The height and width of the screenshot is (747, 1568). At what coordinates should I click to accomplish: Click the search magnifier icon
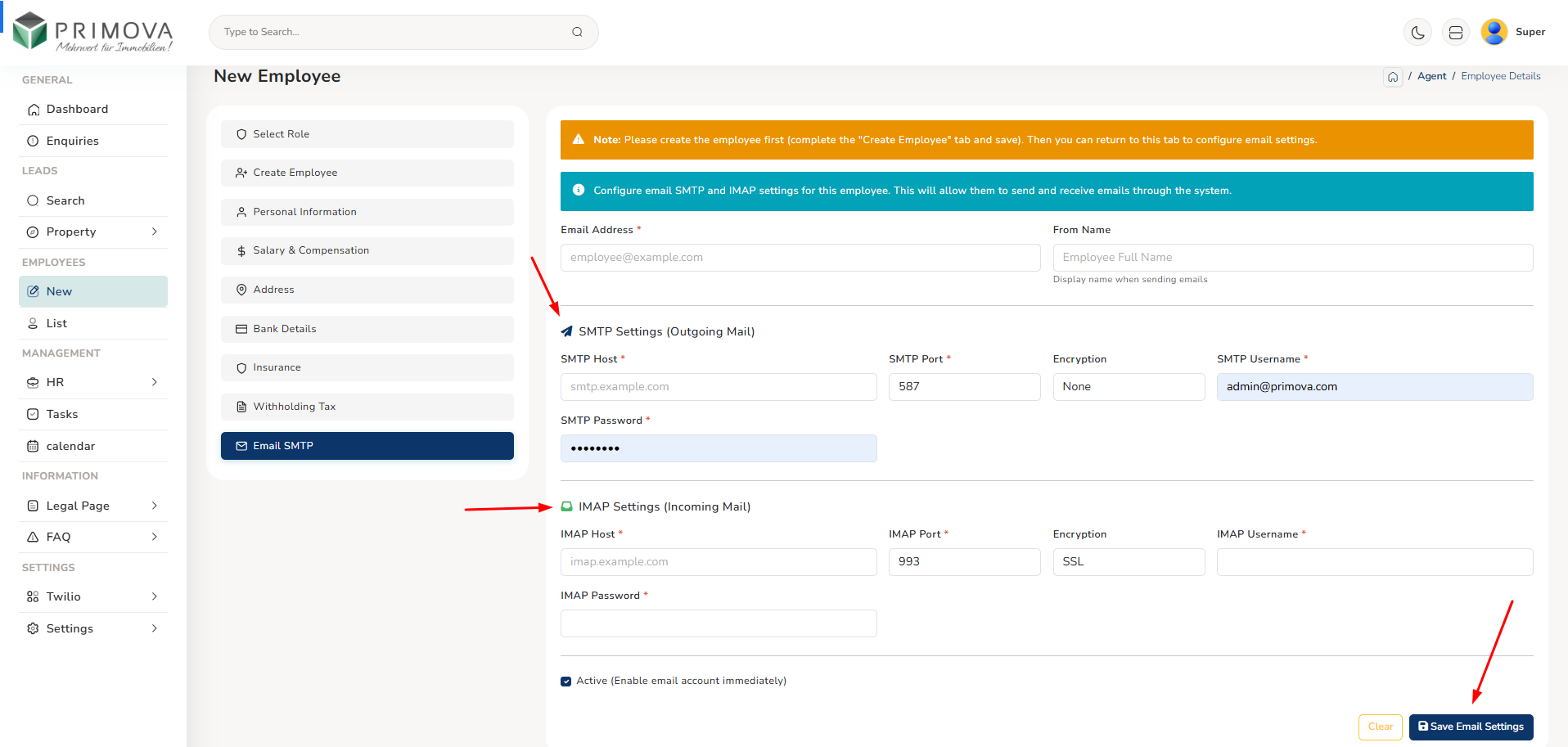tap(577, 32)
